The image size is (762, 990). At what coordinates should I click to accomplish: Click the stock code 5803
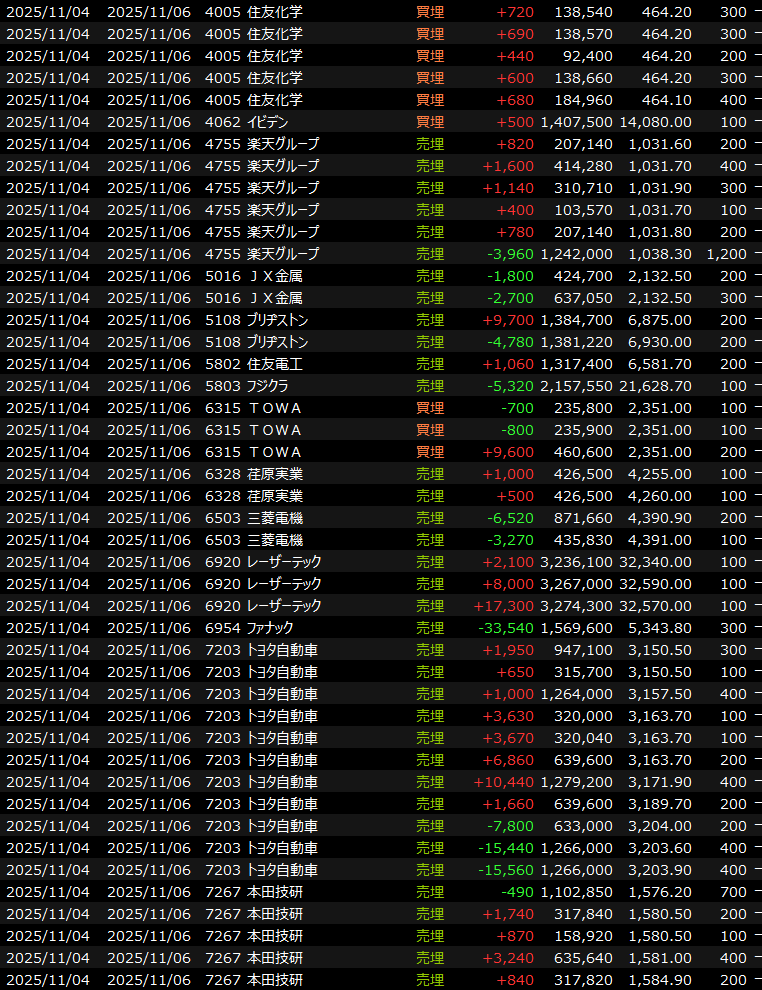pos(222,386)
